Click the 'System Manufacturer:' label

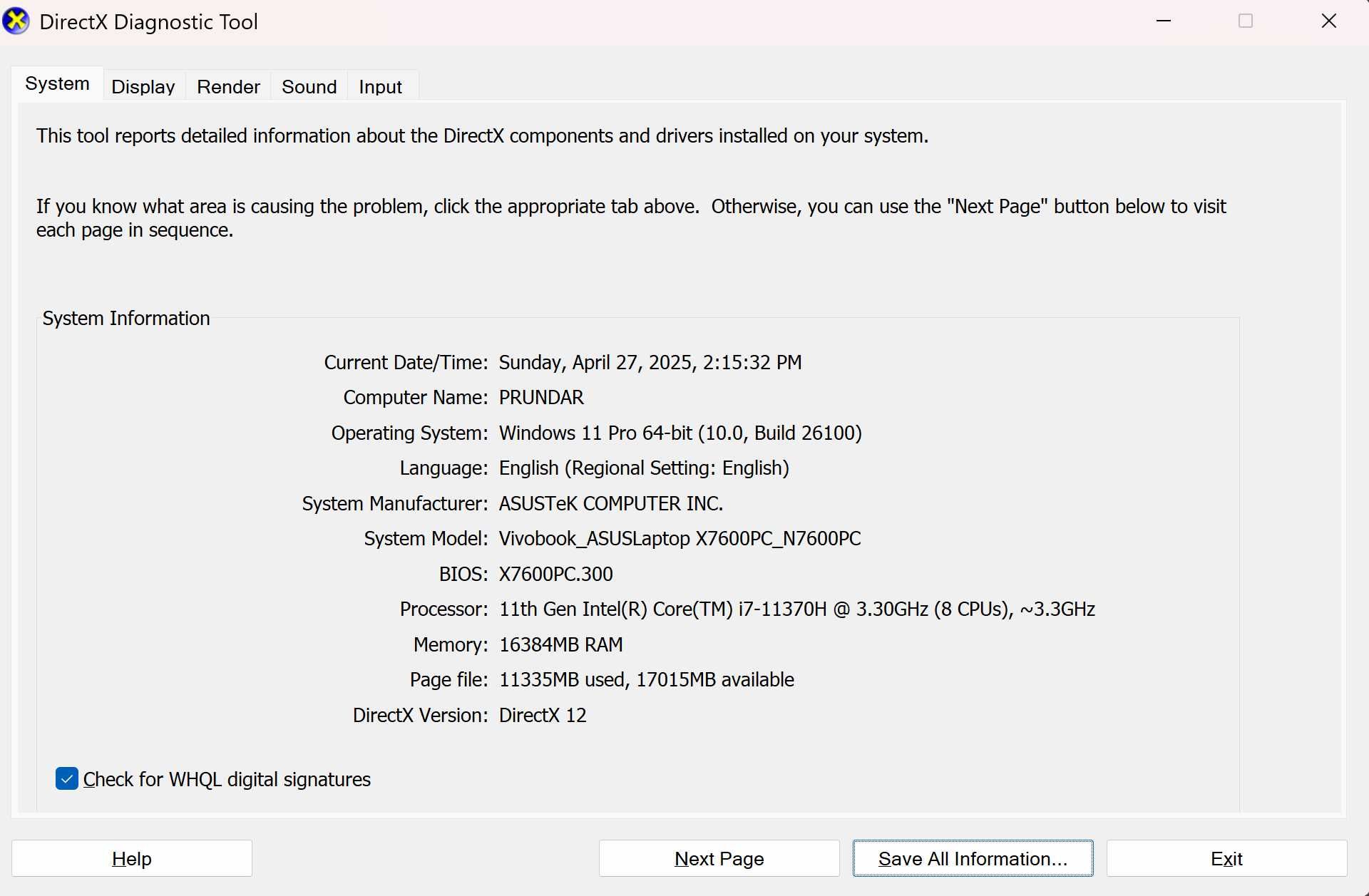tap(395, 503)
